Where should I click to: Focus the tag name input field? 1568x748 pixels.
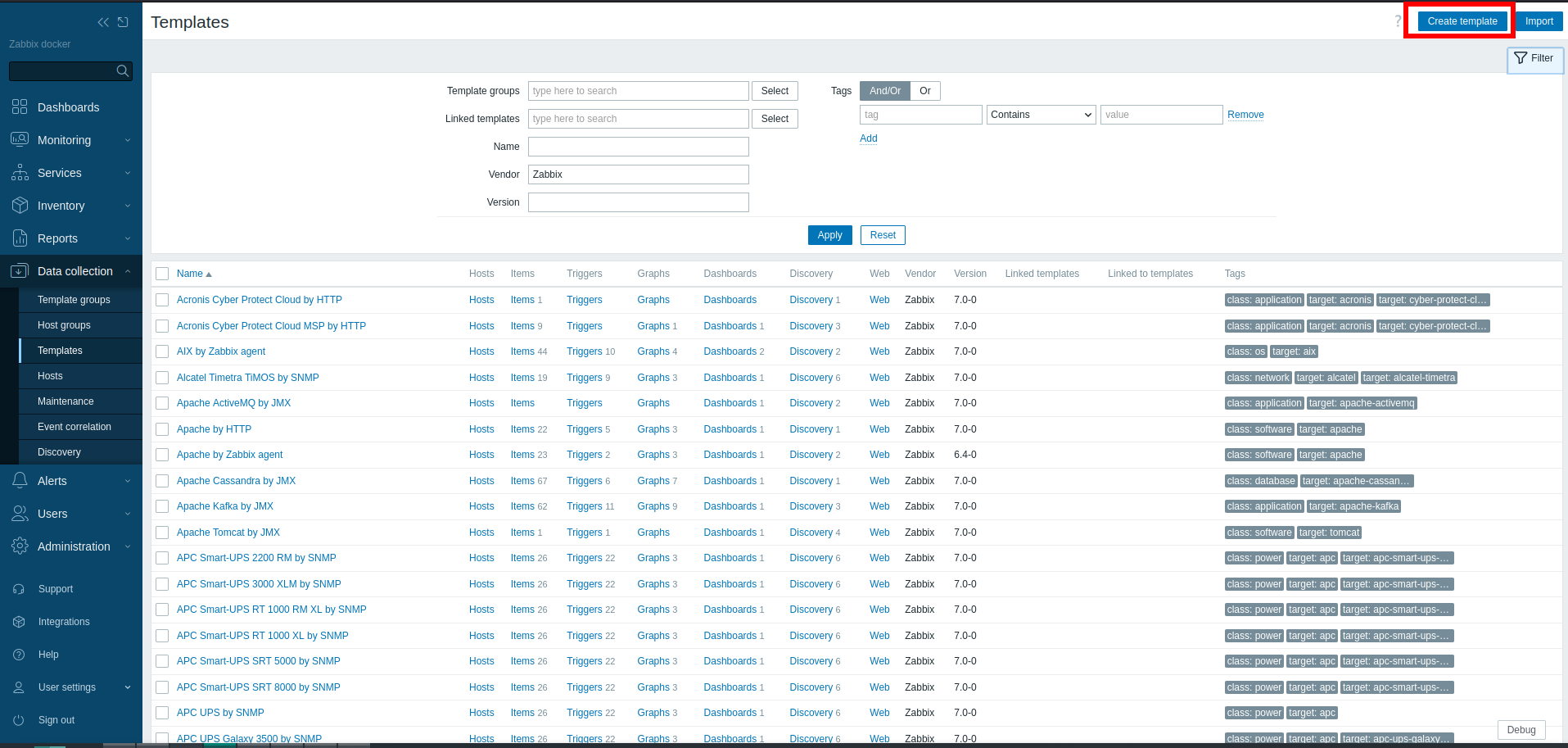click(920, 115)
